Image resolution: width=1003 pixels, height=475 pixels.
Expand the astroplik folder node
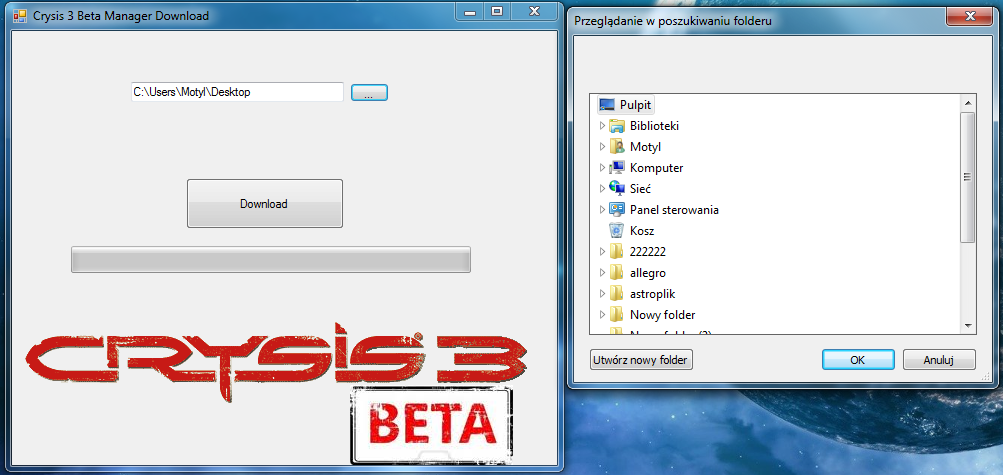click(x=602, y=294)
